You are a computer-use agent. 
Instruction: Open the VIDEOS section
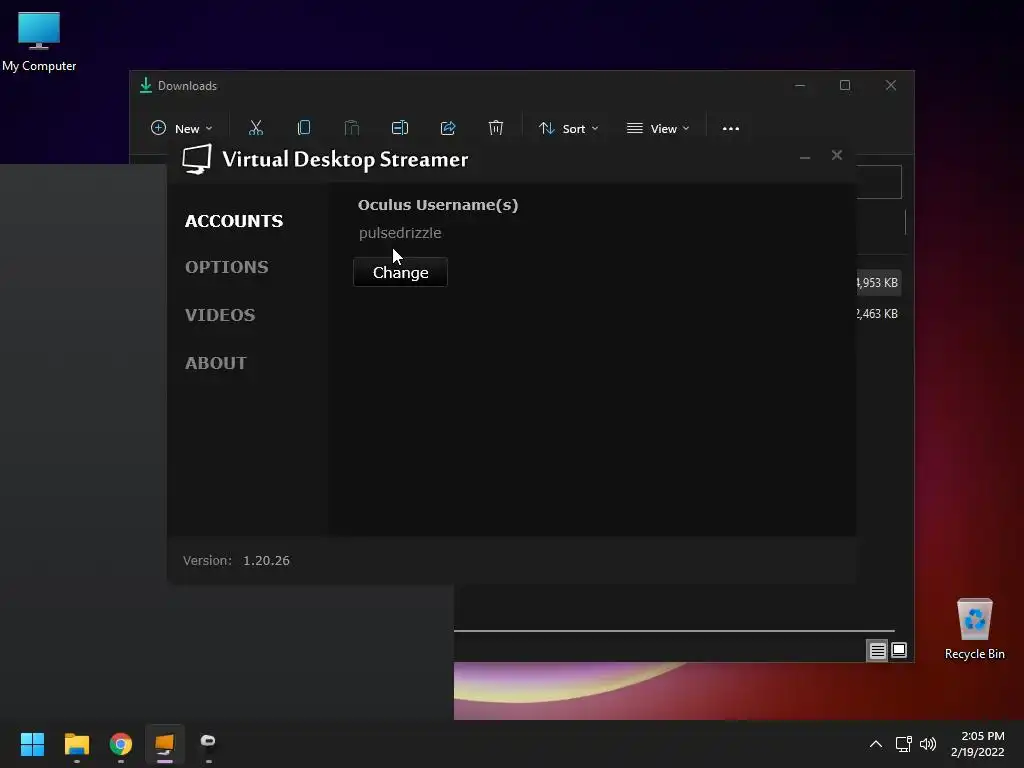click(220, 315)
